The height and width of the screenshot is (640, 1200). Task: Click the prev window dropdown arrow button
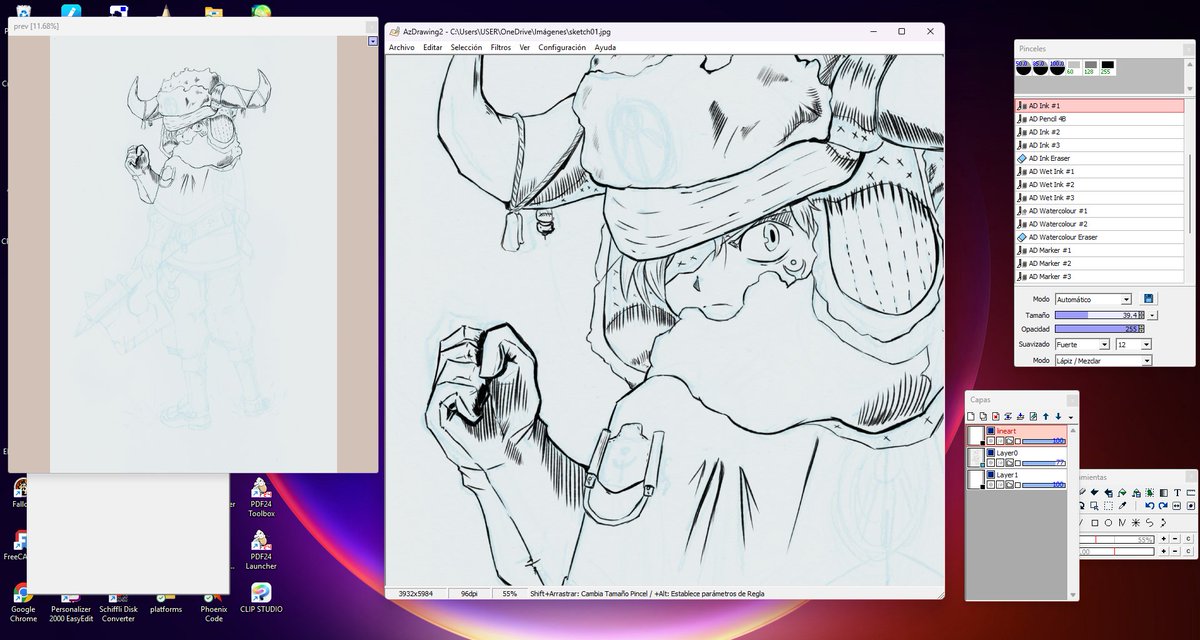tap(373, 41)
